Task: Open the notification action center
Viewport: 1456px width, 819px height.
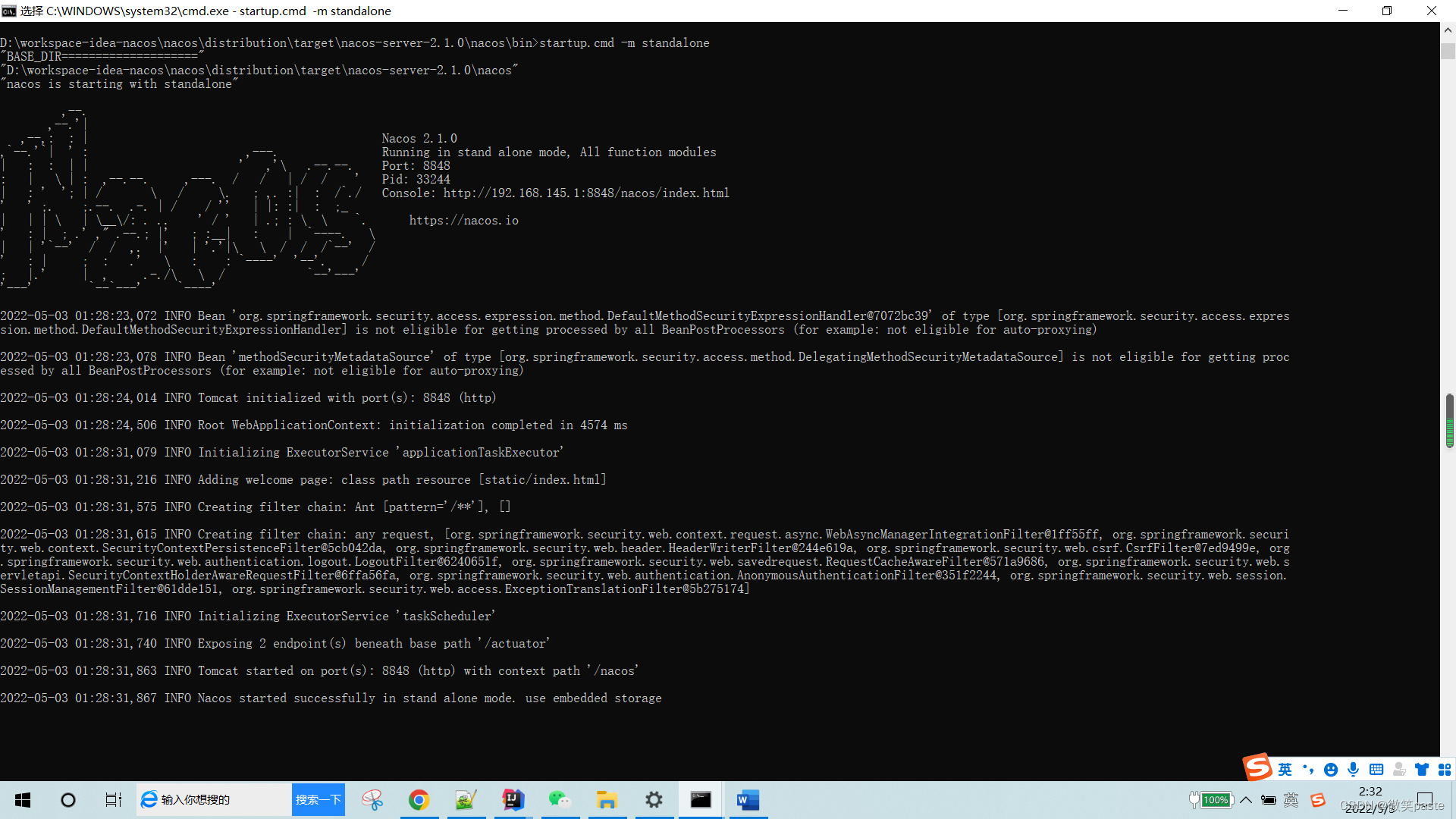Action: coord(1425,800)
